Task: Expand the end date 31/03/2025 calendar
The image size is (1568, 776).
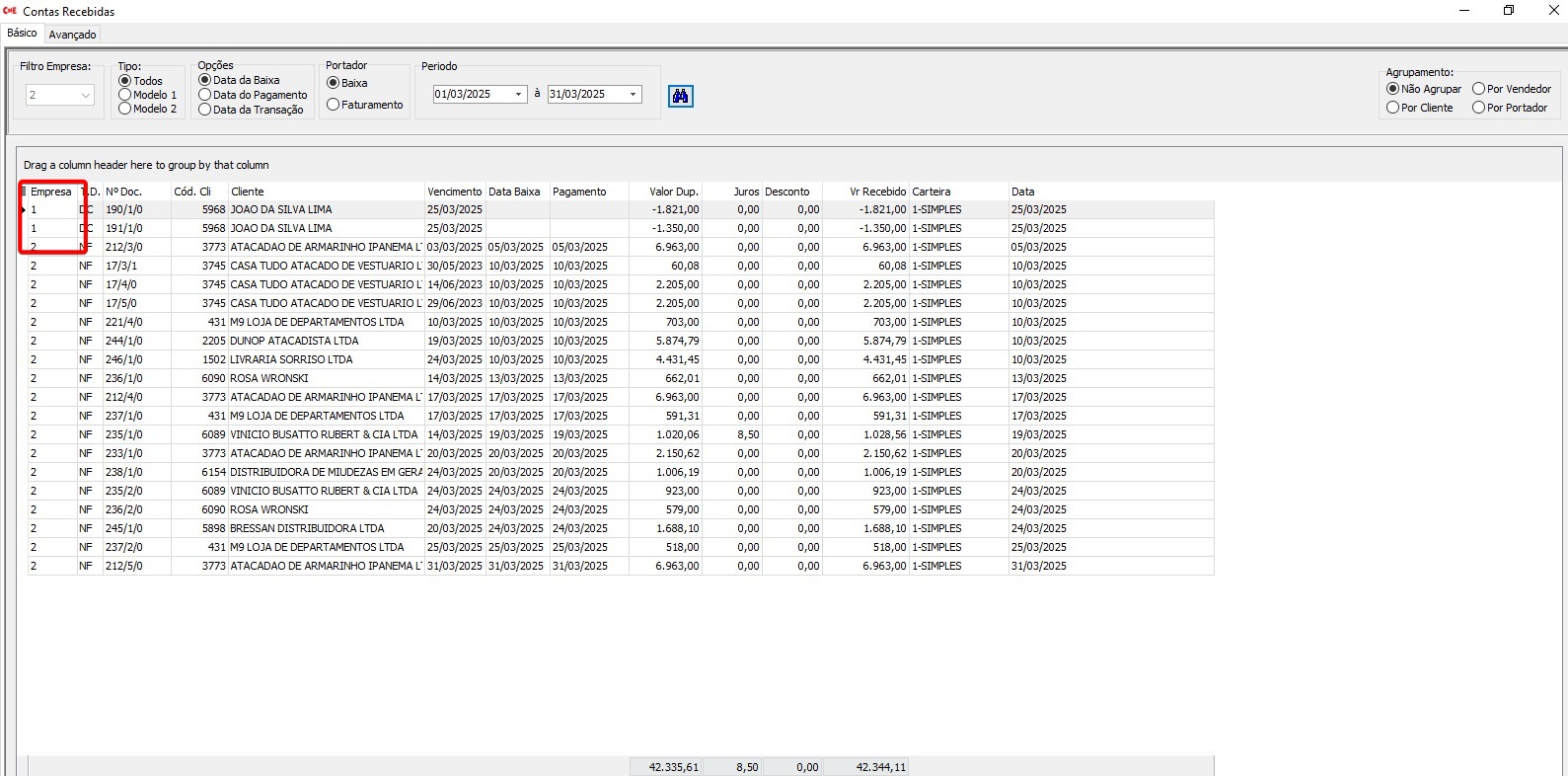Action: [633, 95]
